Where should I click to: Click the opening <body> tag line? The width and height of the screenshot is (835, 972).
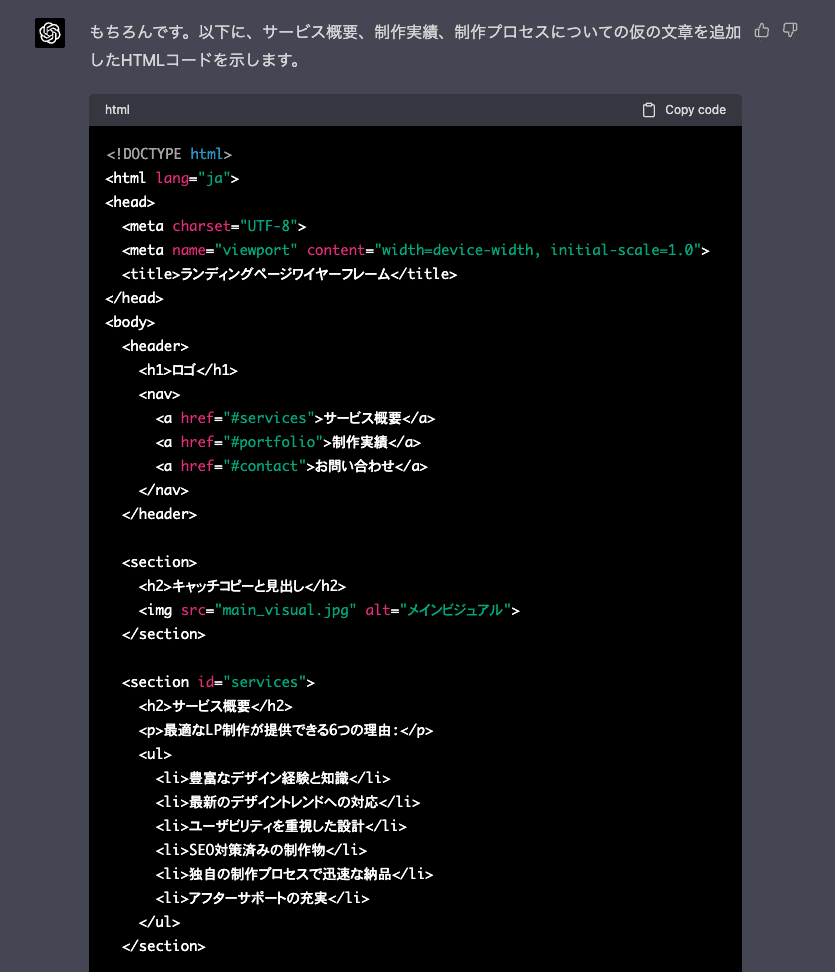click(130, 322)
